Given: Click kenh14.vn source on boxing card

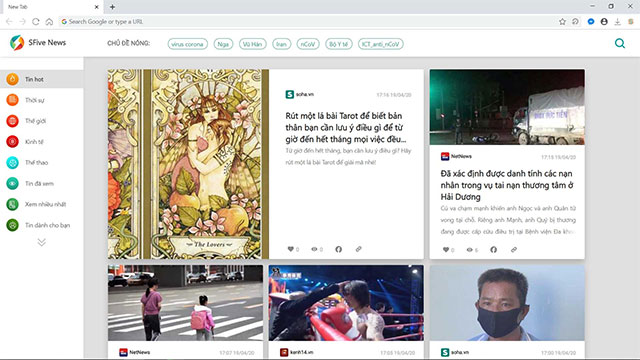Looking at the screenshot, I should 297,352.
